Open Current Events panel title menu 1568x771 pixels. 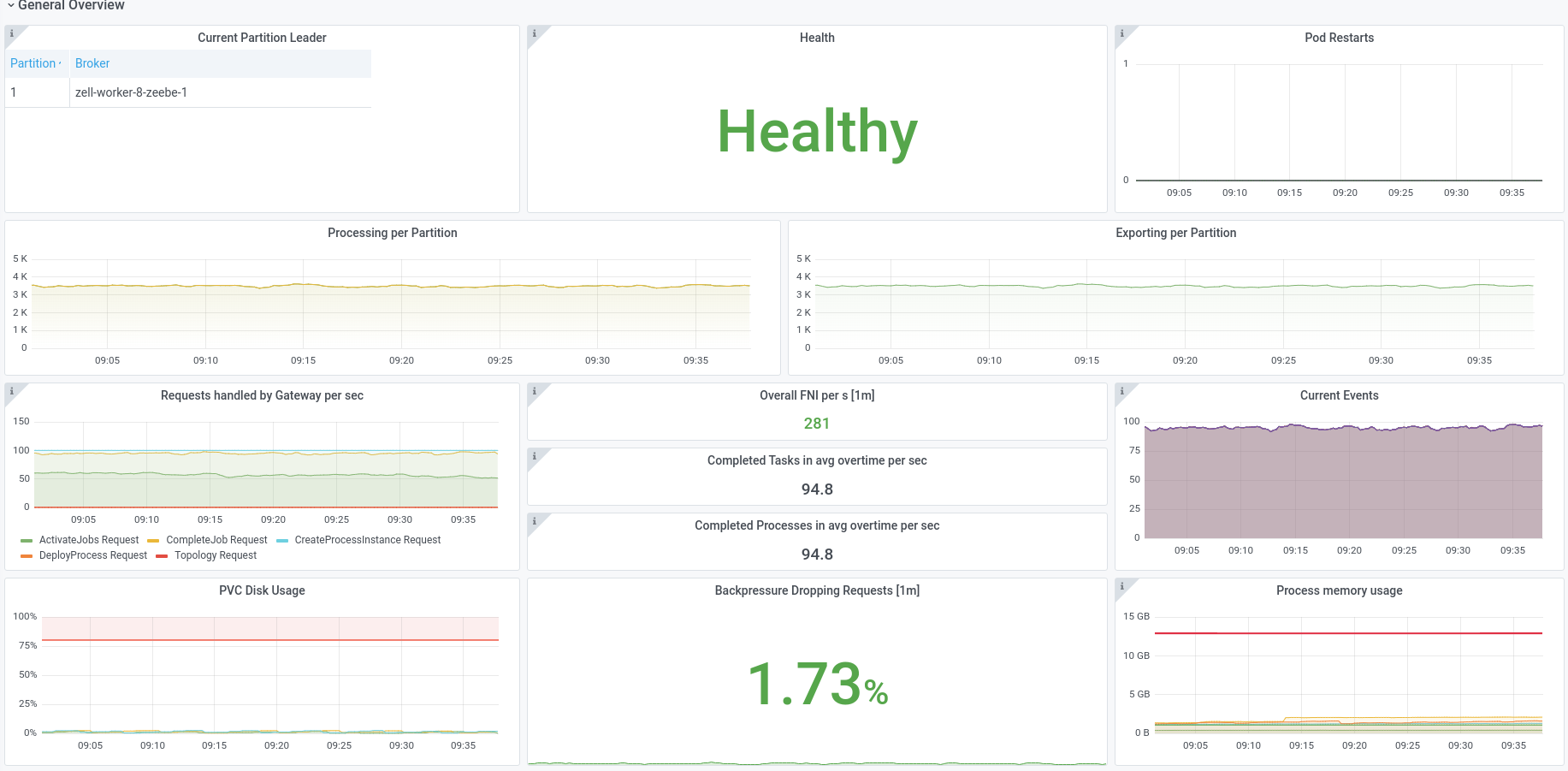[1339, 395]
